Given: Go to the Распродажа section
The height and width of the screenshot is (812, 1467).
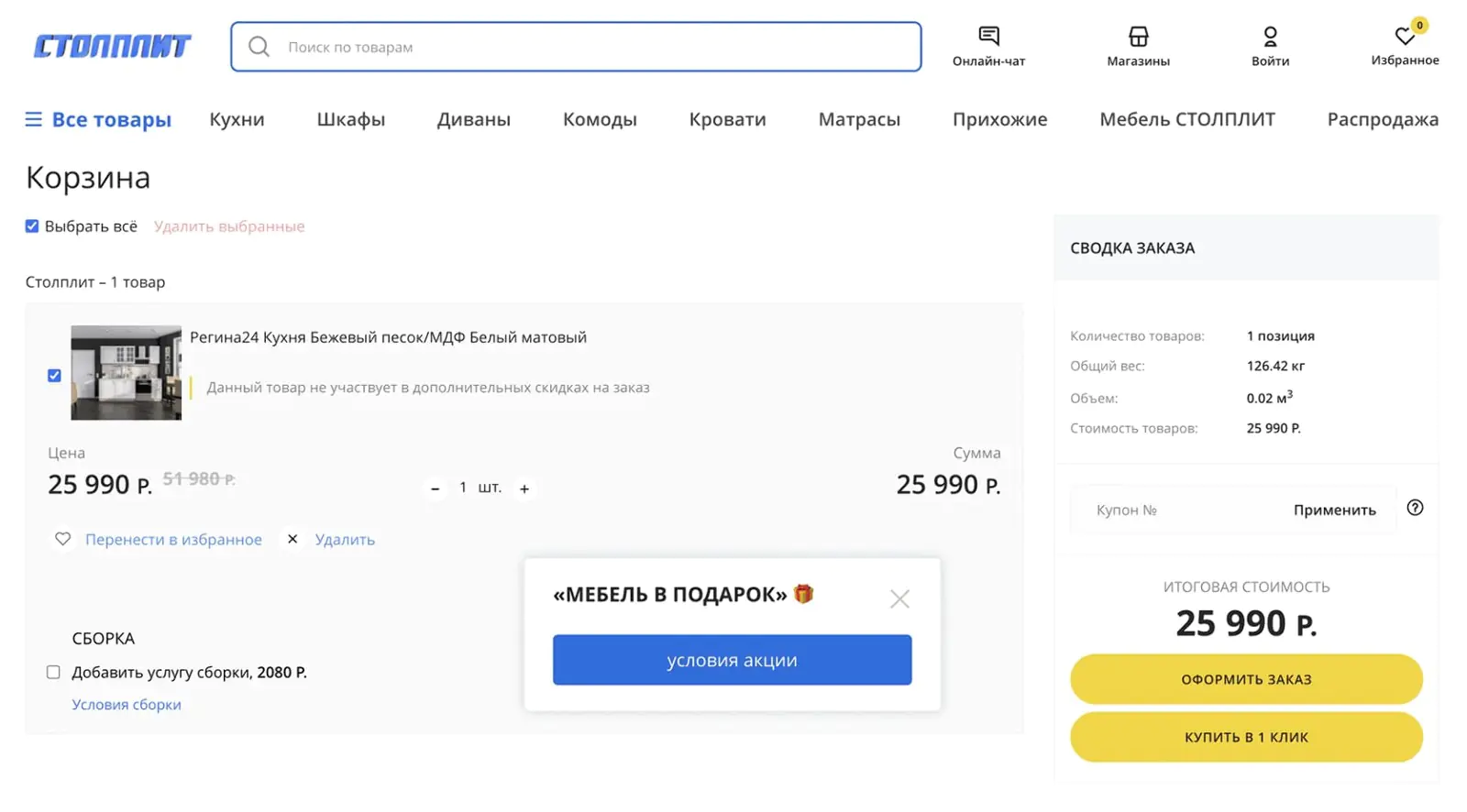Looking at the screenshot, I should tap(1384, 119).
